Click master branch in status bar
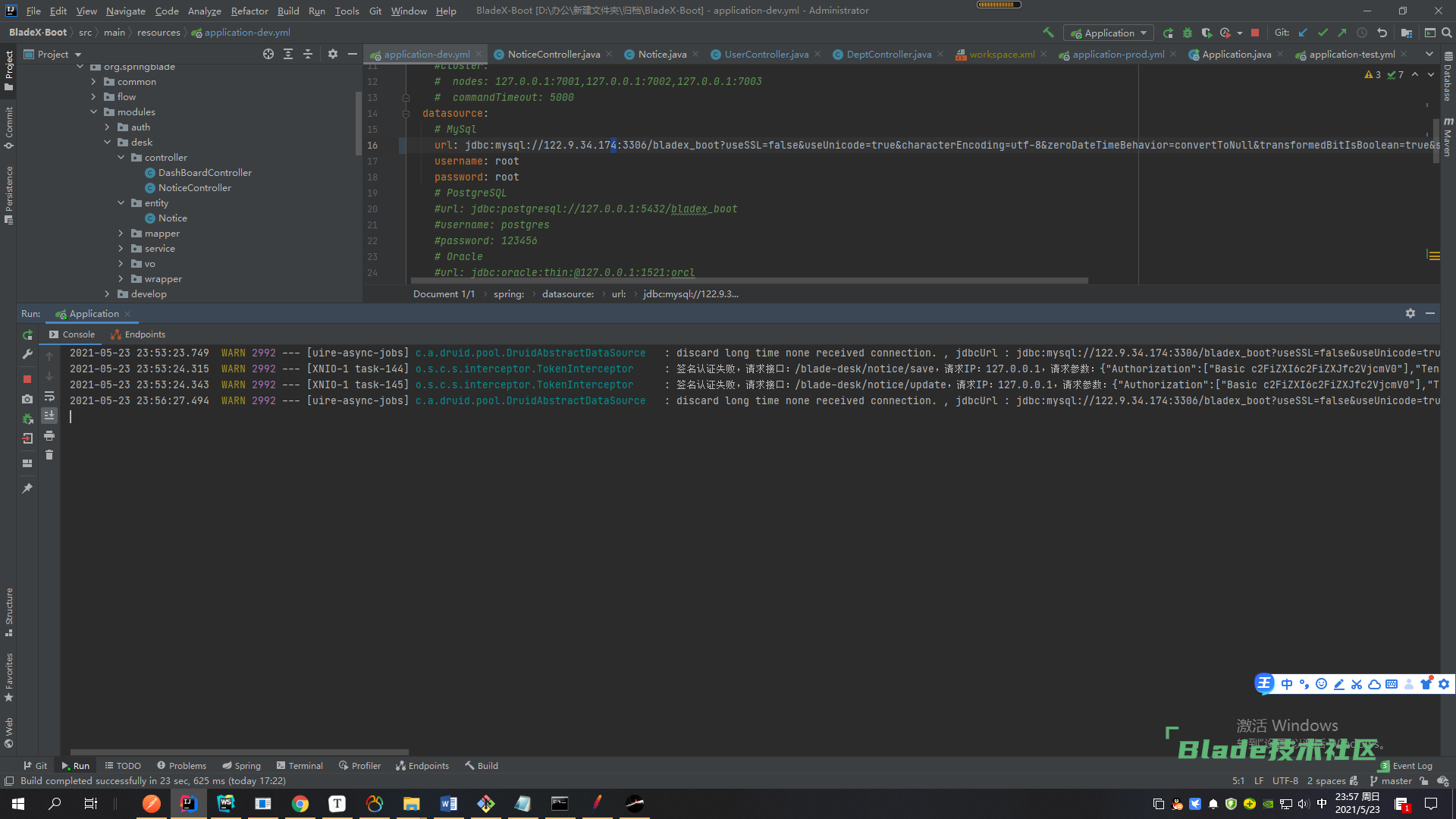1456x819 pixels. (1391, 780)
